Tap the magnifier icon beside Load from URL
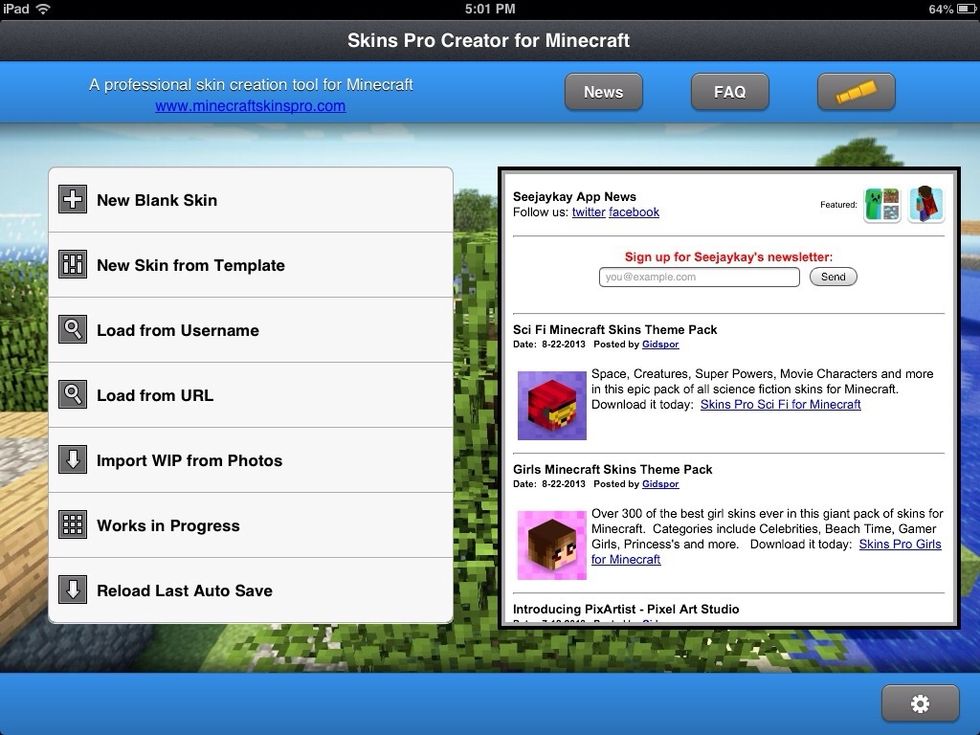 [73, 395]
